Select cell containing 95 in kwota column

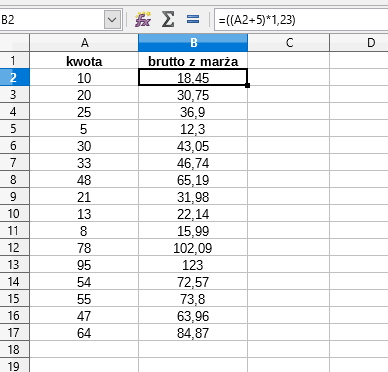click(84, 264)
